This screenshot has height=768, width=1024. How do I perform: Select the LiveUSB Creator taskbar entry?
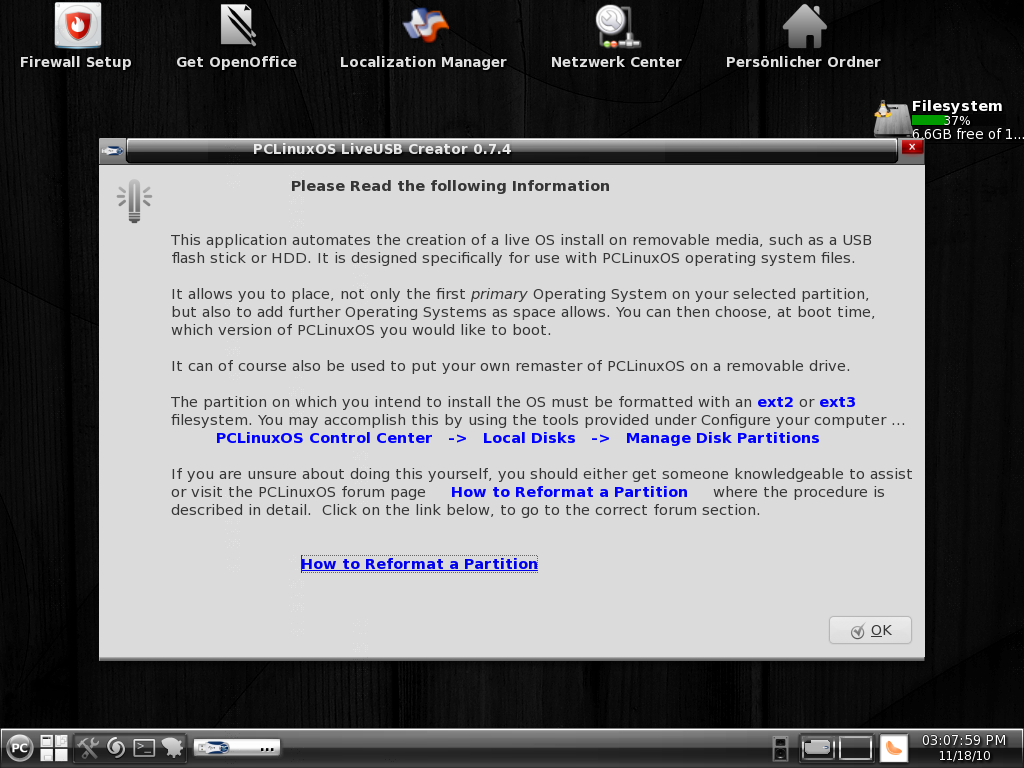coord(236,747)
